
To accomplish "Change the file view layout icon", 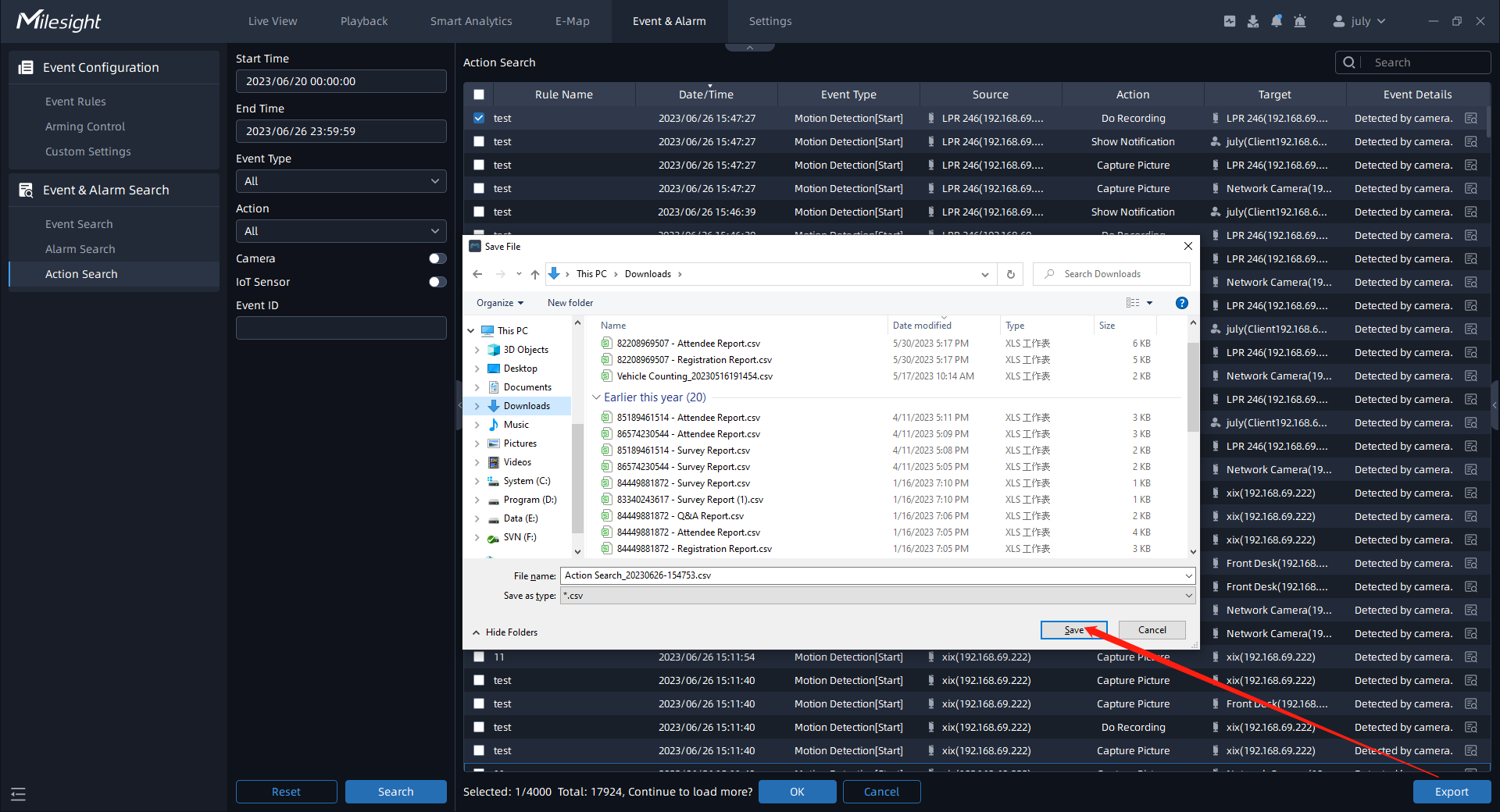I will tap(1133, 303).
